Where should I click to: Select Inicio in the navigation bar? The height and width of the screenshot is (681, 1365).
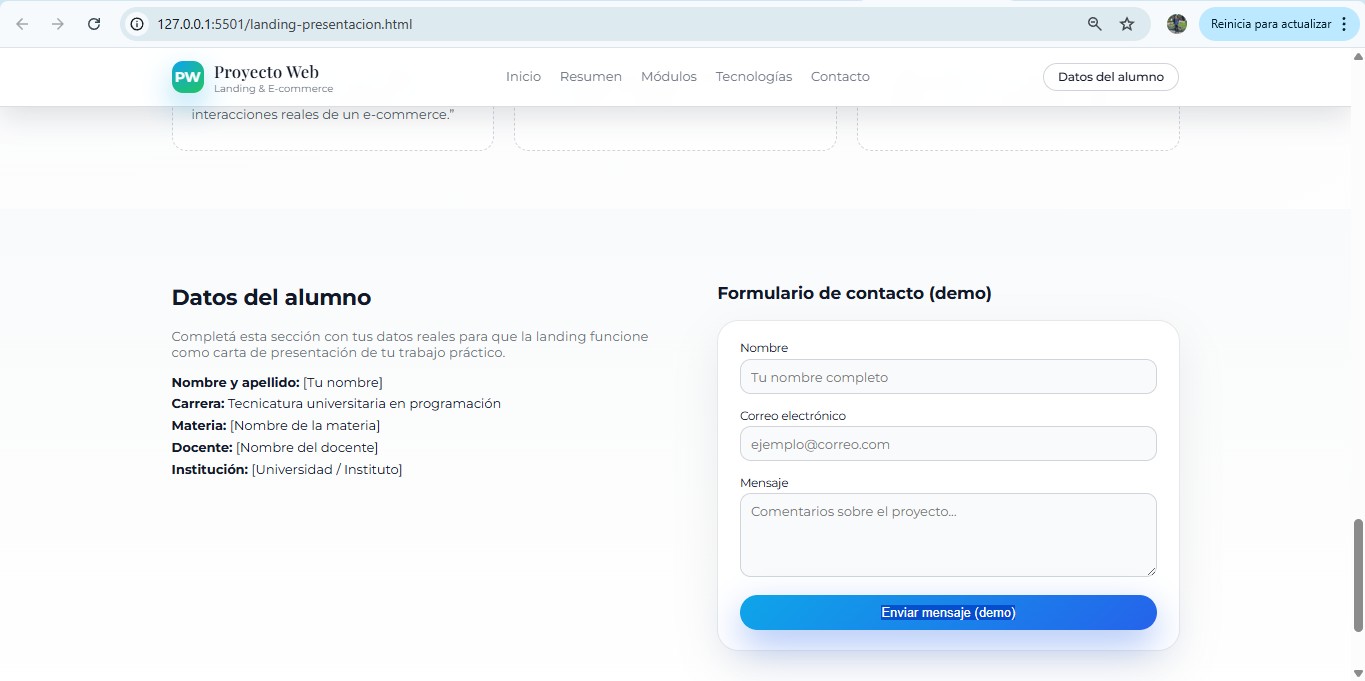click(x=523, y=76)
